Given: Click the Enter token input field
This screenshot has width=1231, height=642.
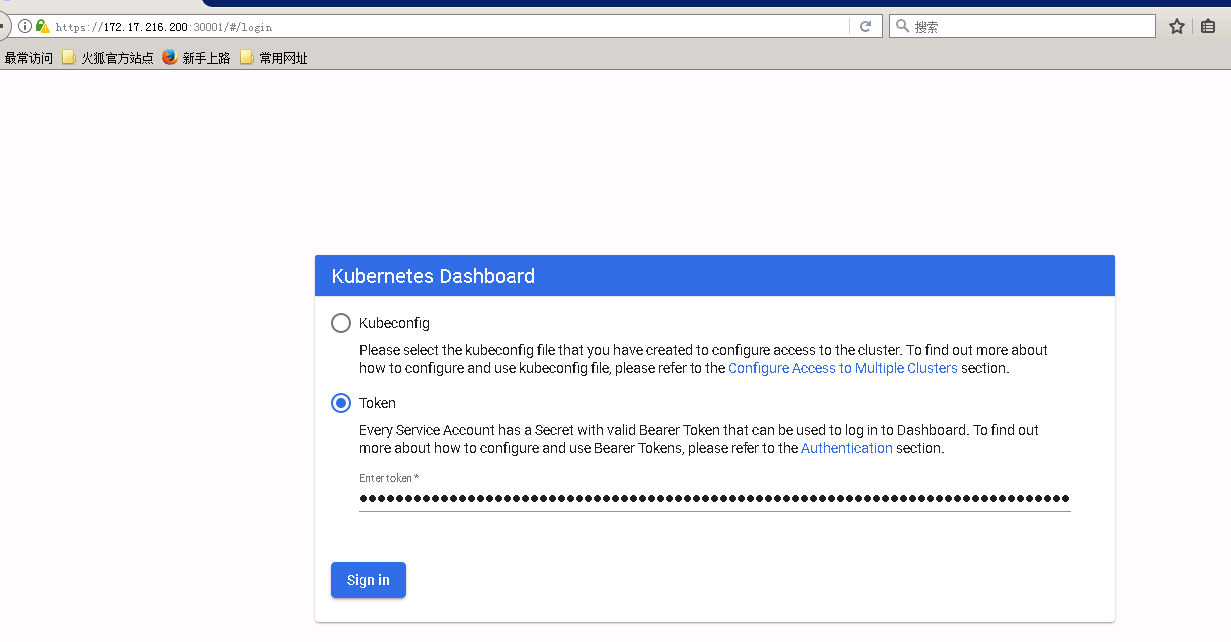Looking at the screenshot, I should coord(715,498).
